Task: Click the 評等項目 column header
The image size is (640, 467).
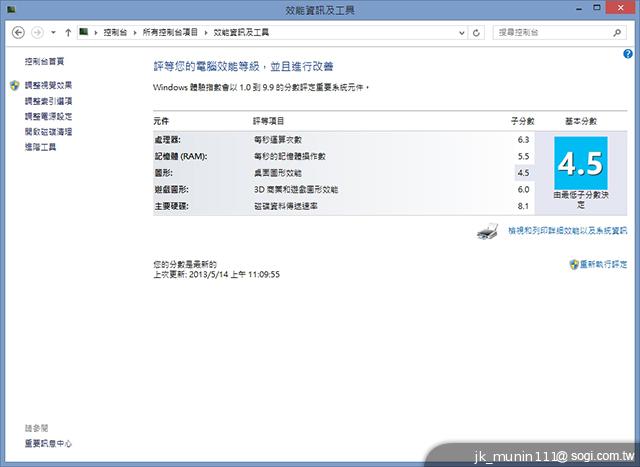Action: (269, 121)
